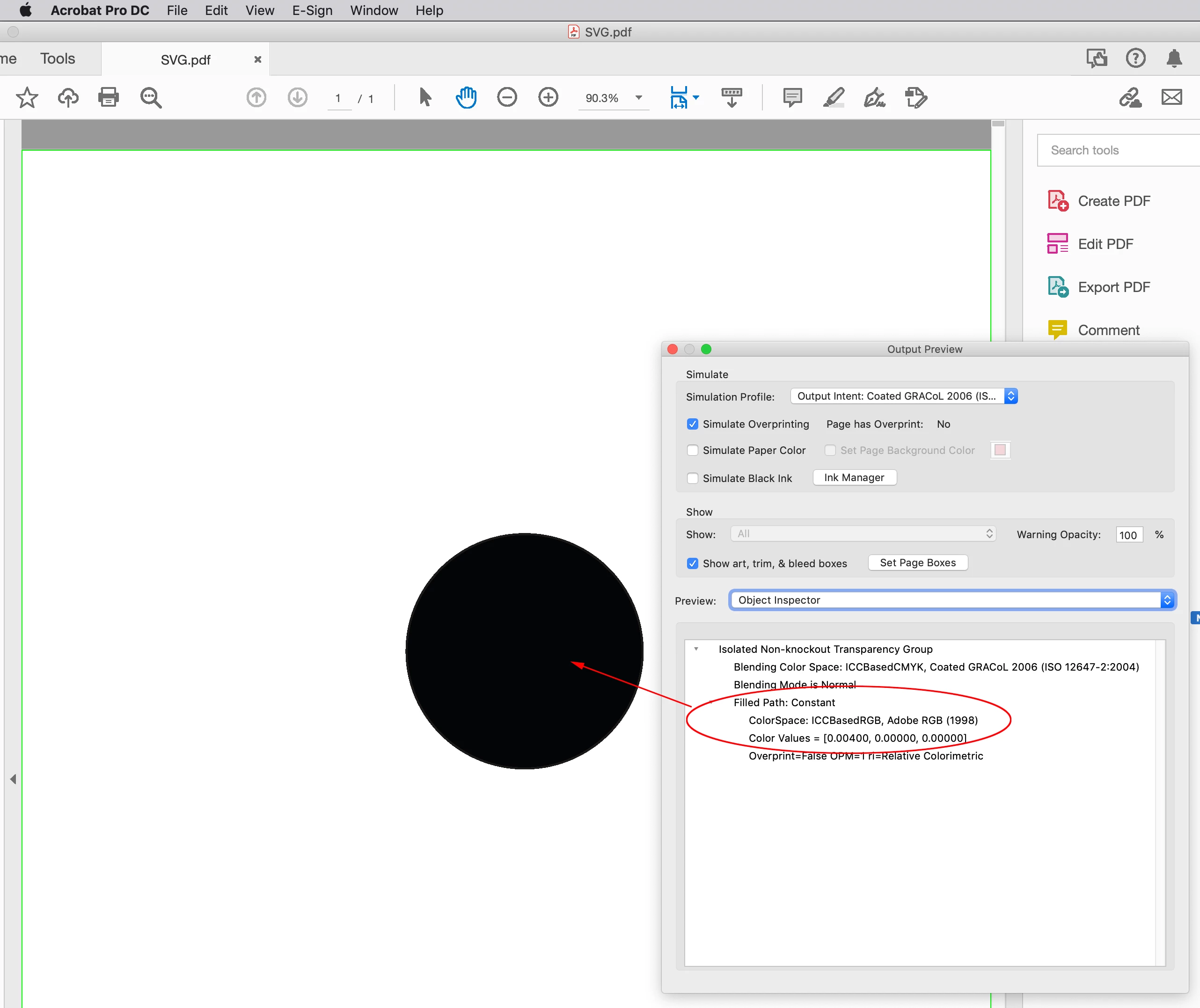Select the highlighter pen tool
Screen dimensions: 1200x1008
[834, 97]
